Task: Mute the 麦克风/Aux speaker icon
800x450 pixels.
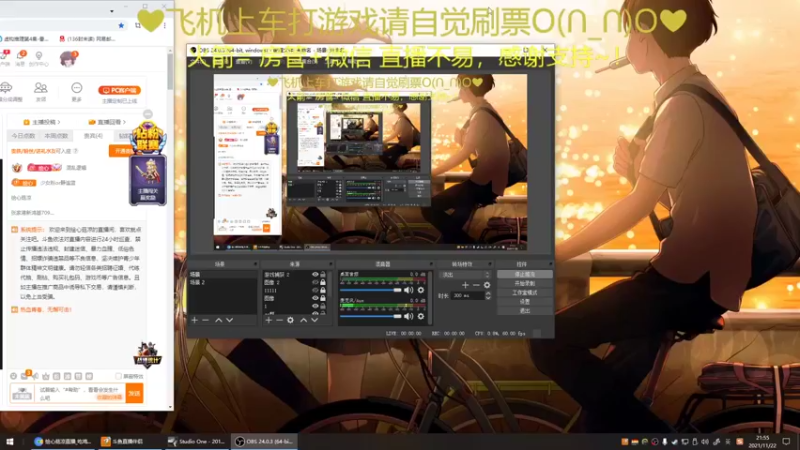Action: (x=409, y=316)
